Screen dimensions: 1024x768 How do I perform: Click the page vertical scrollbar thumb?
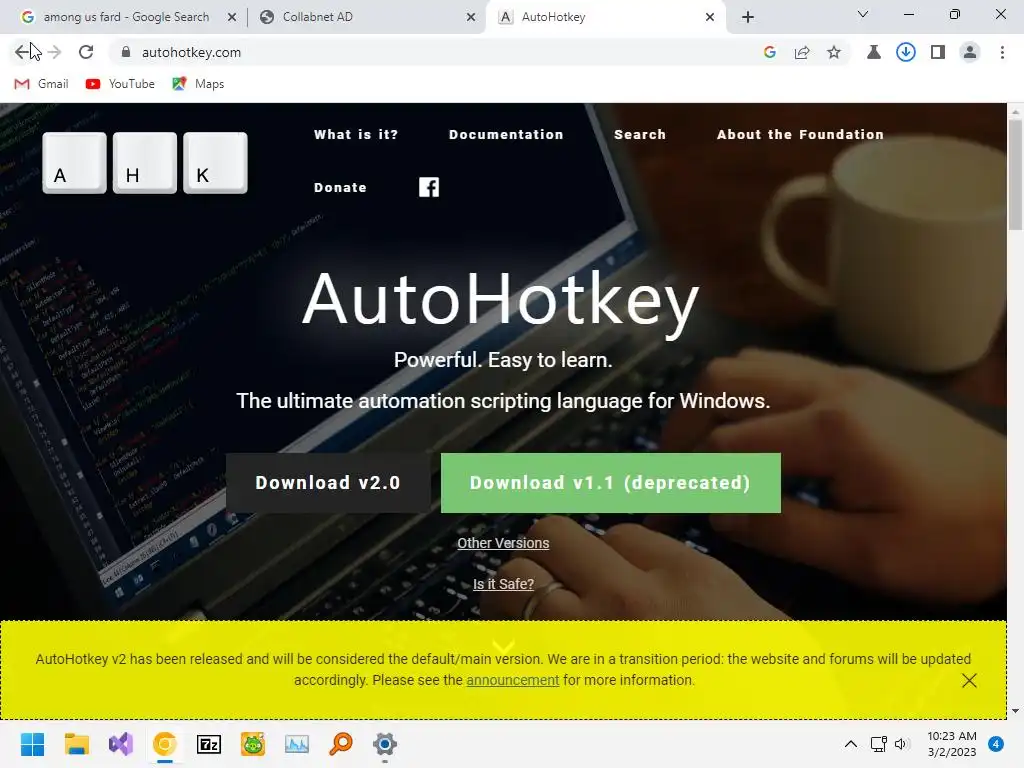(x=1015, y=175)
